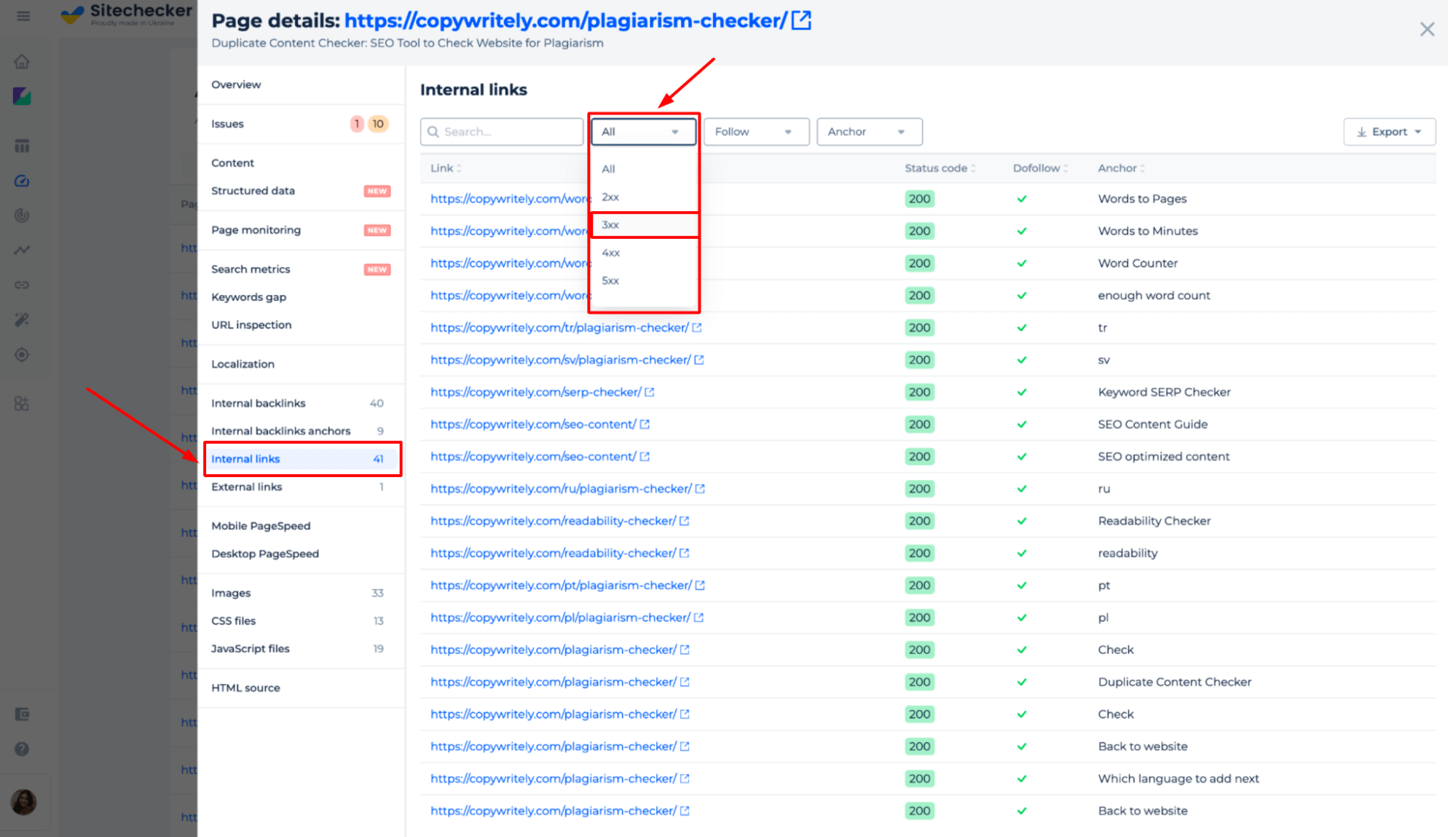Open external icon for tr/plagiarism-checker link

697,328
